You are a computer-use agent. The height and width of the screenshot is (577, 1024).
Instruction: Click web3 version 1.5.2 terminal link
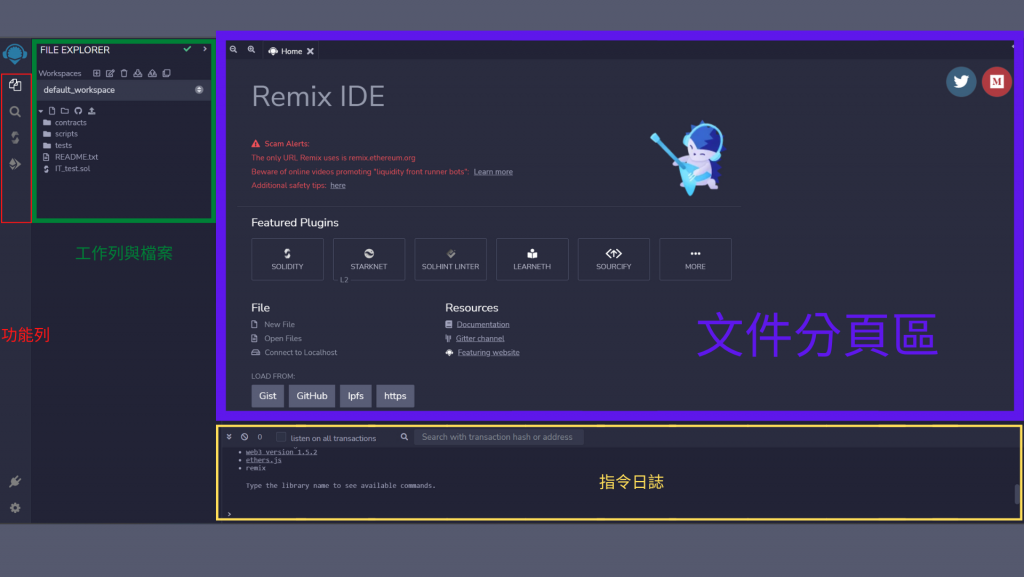point(281,452)
